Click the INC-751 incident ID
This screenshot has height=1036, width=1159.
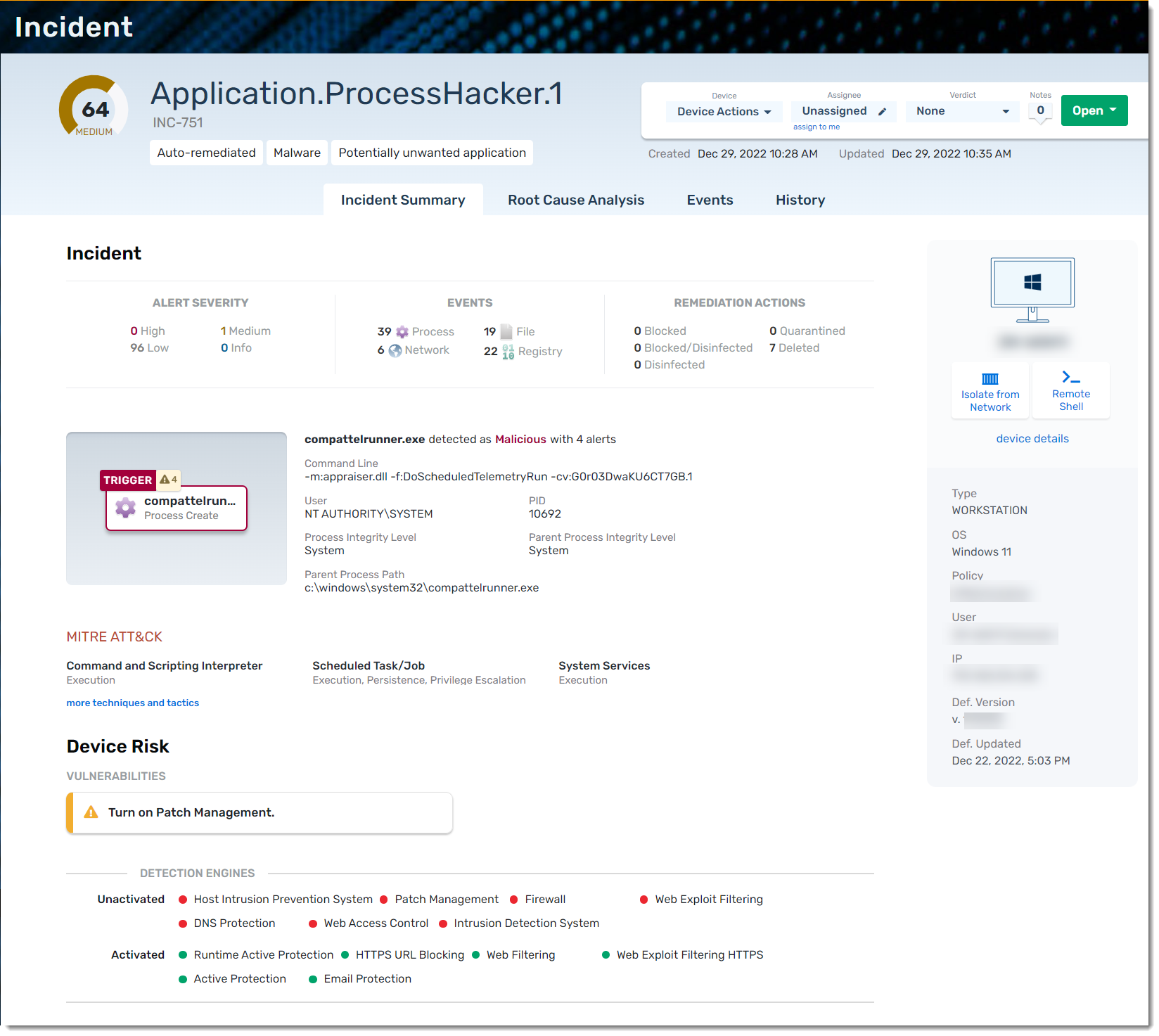coord(178,122)
